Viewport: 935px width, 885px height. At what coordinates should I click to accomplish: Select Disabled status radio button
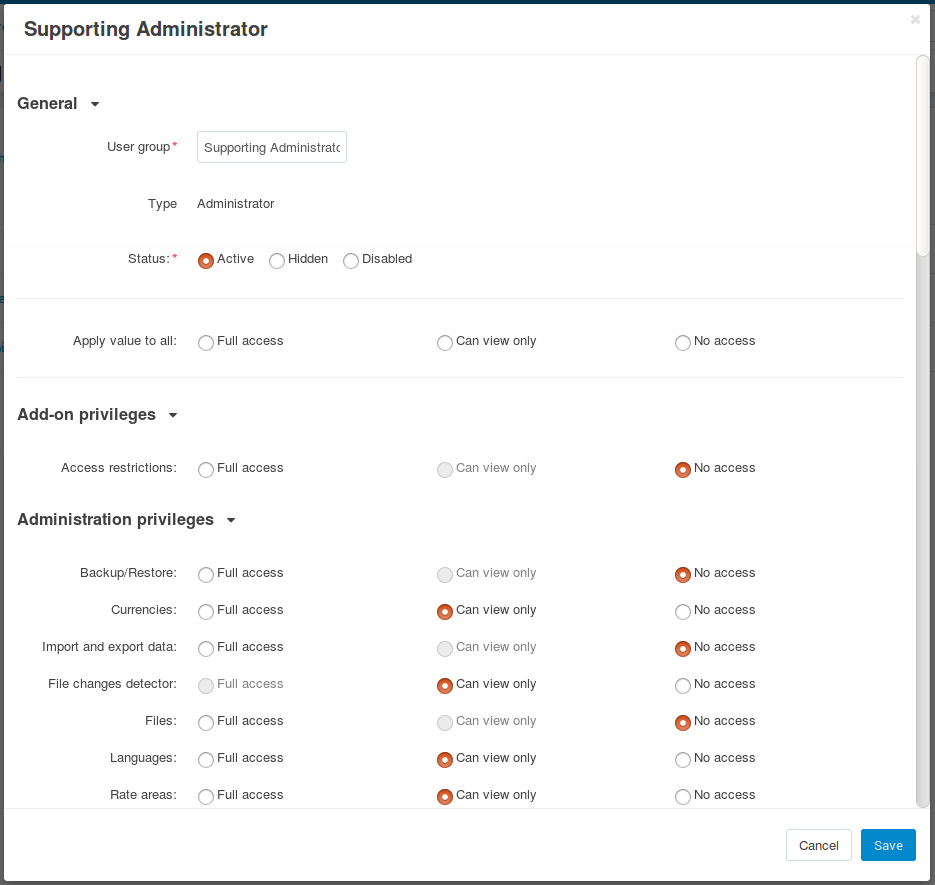tap(351, 261)
